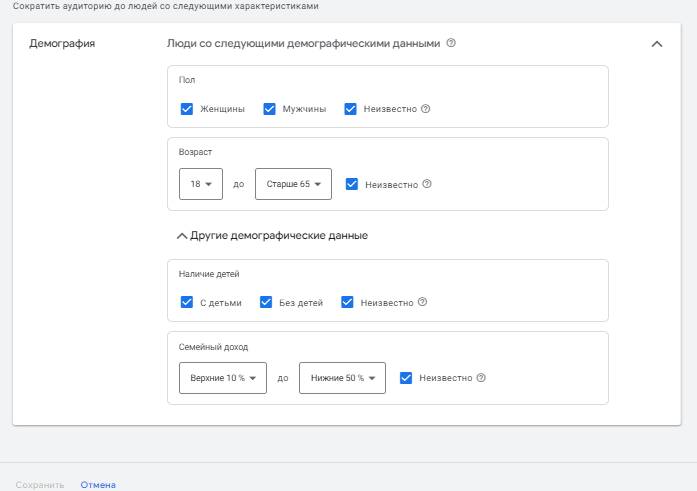Toggle household income Неизвестно checkbox
Image resolution: width=697 pixels, height=491 pixels.
coord(406,378)
